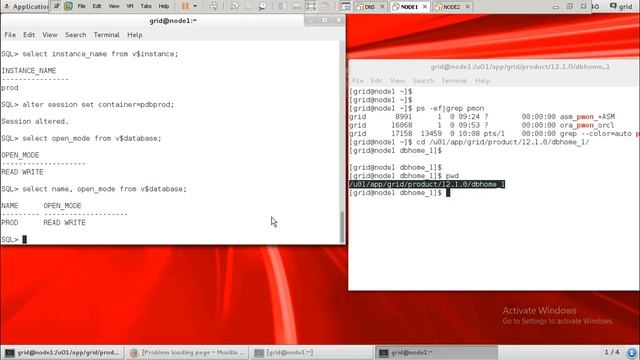Open the VMware Help menu
The width and height of the screenshot is (640, 360).
tap(164, 6)
